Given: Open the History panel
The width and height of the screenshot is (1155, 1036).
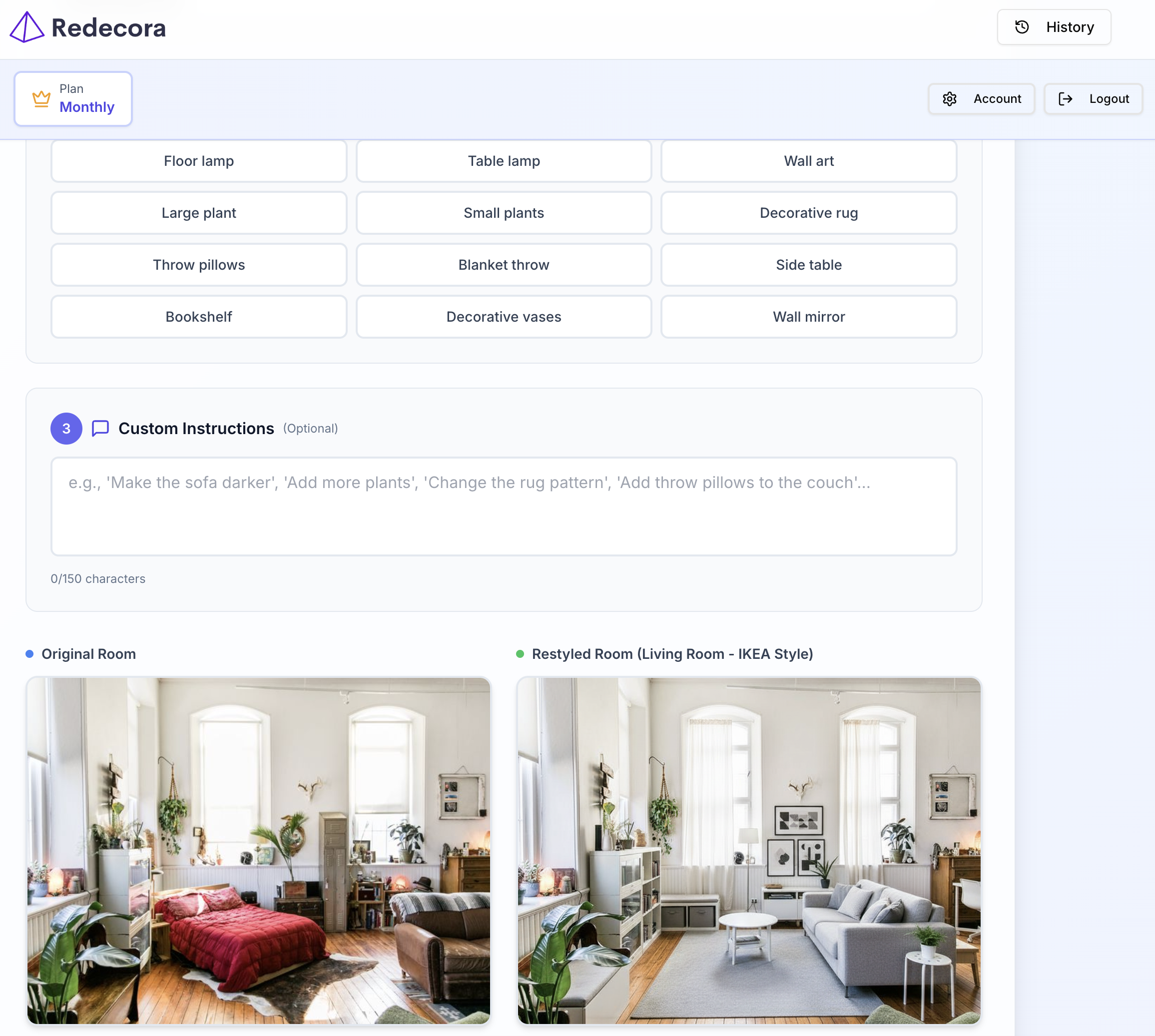Looking at the screenshot, I should point(1053,27).
